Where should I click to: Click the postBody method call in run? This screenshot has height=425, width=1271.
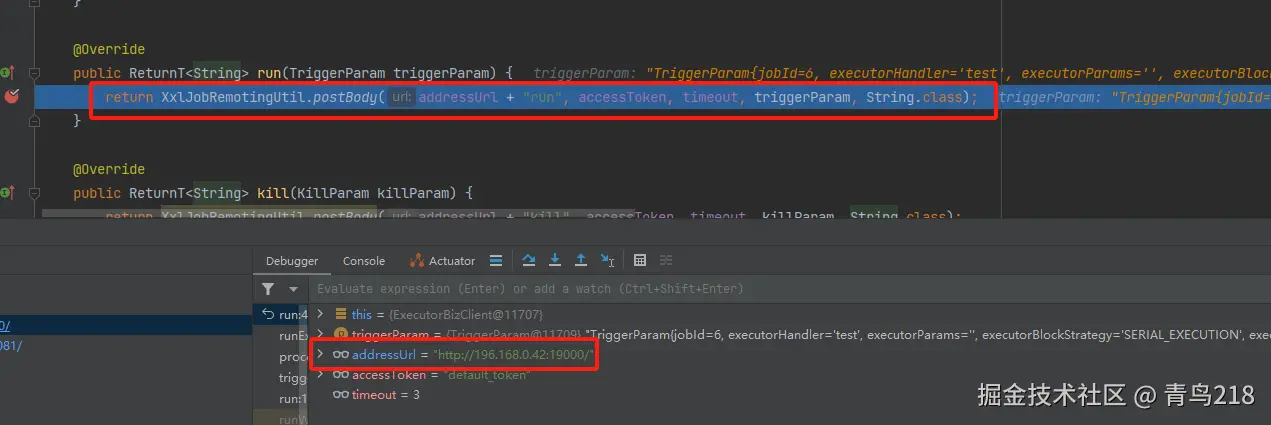(345, 97)
